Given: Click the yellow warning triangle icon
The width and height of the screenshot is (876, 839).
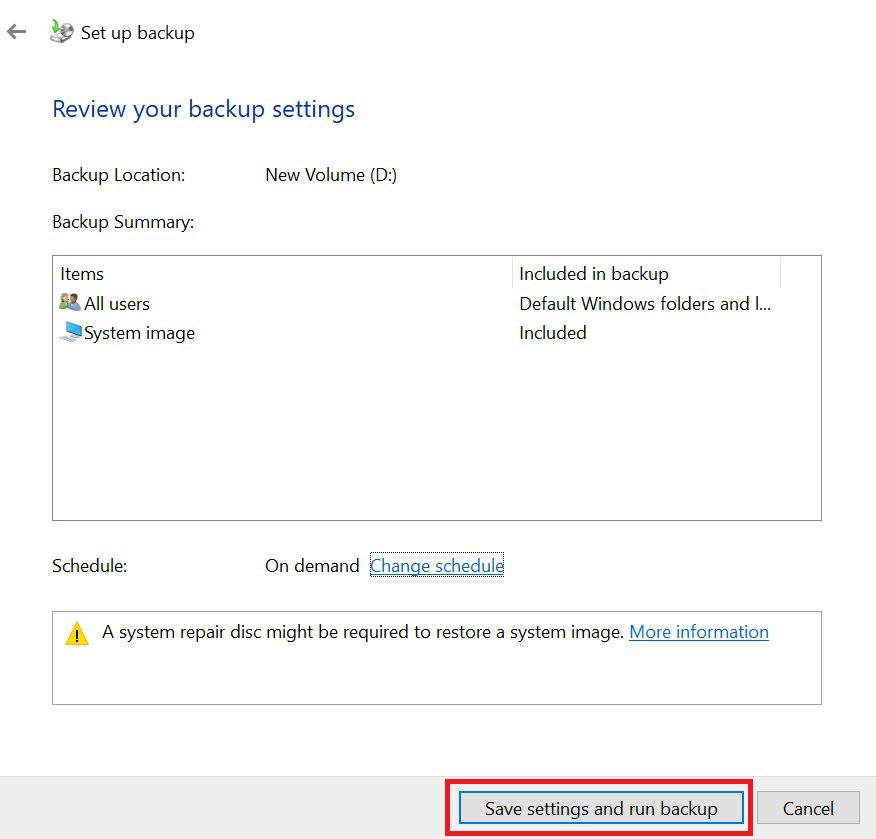Looking at the screenshot, I should pyautogui.click(x=77, y=634).
